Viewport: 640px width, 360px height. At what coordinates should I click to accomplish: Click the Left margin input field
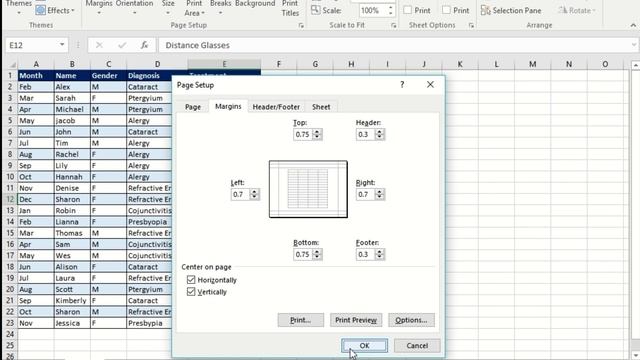240,194
